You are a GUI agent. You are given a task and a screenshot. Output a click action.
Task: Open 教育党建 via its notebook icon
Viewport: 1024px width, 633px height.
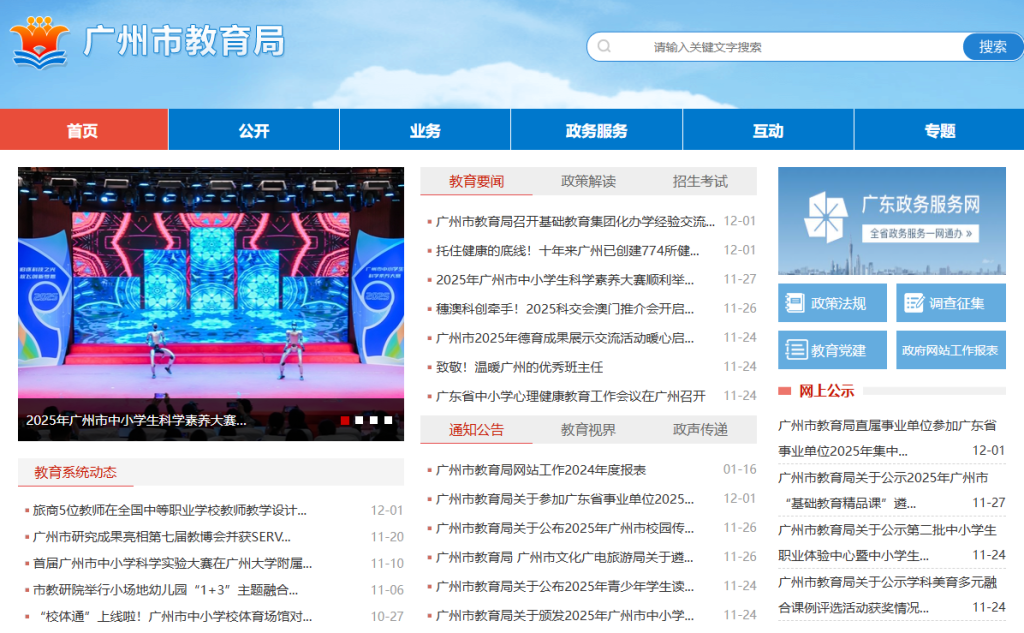(x=795, y=349)
